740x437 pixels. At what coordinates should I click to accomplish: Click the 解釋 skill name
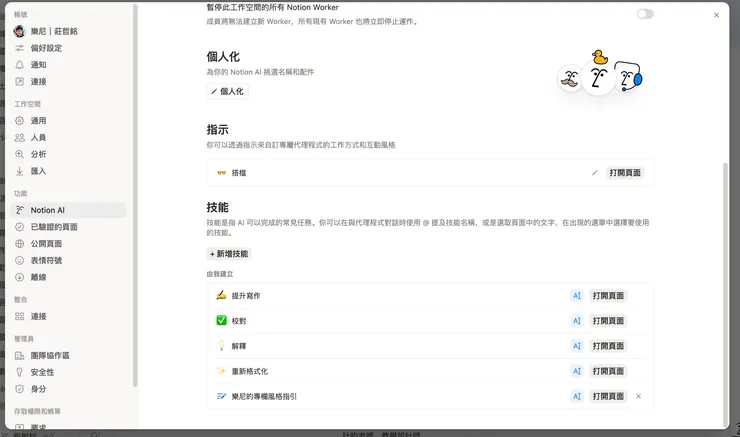click(x=239, y=346)
